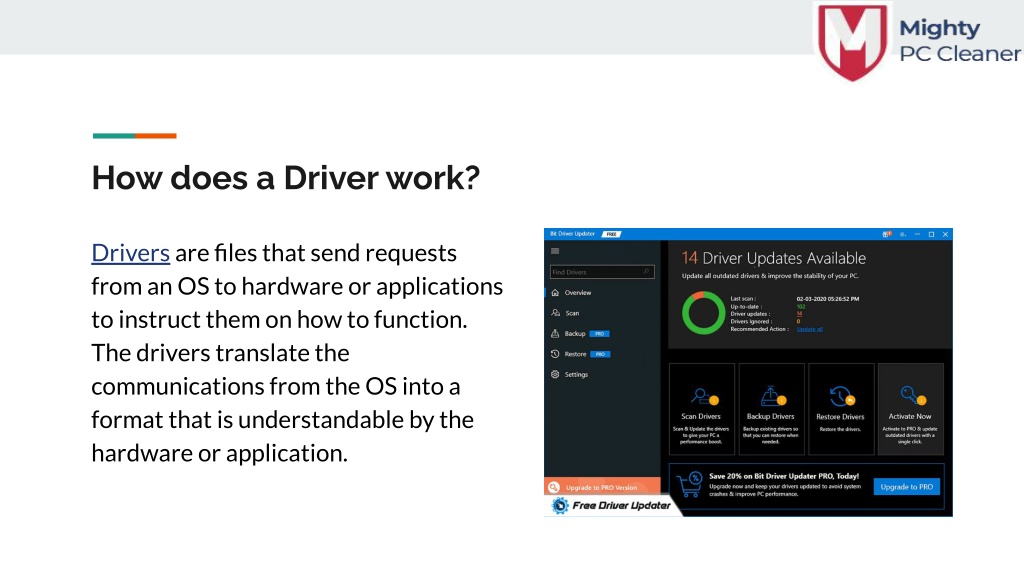
Task: Click 'Save 20% on Bit Driver Updater PRO, Today!'
Action: (x=784, y=476)
